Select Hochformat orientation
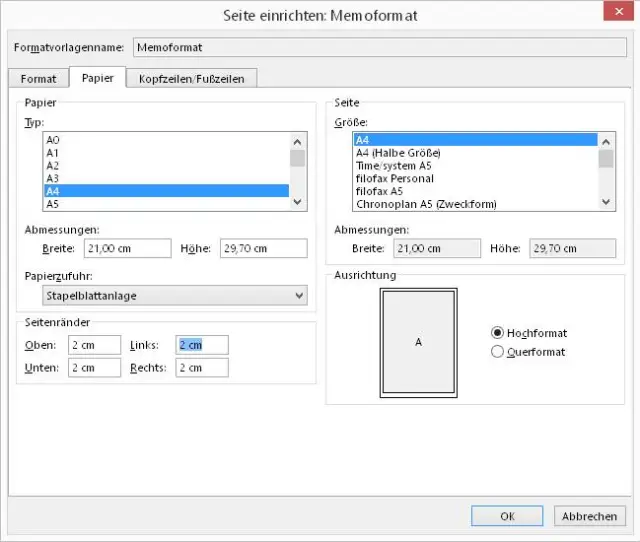Viewport: 640px width, 542px height. pos(497,333)
